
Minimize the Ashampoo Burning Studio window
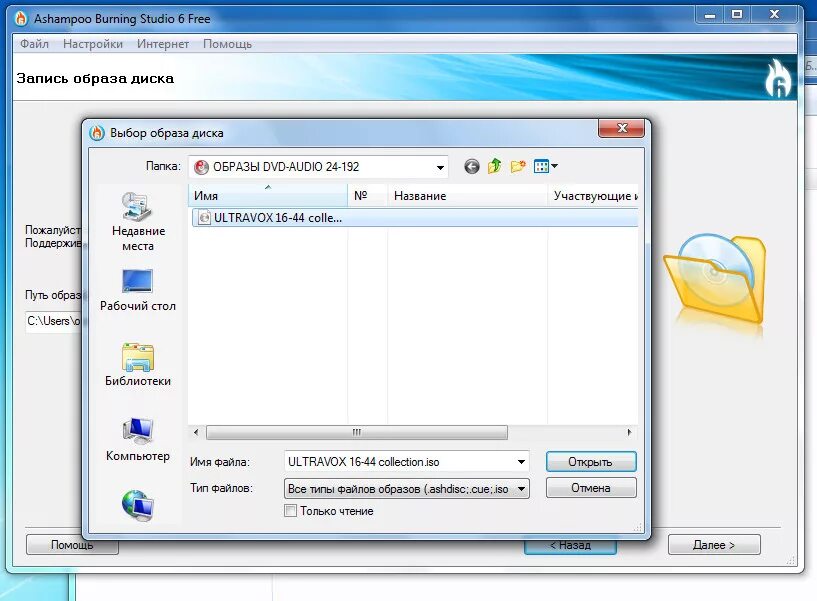click(x=710, y=15)
